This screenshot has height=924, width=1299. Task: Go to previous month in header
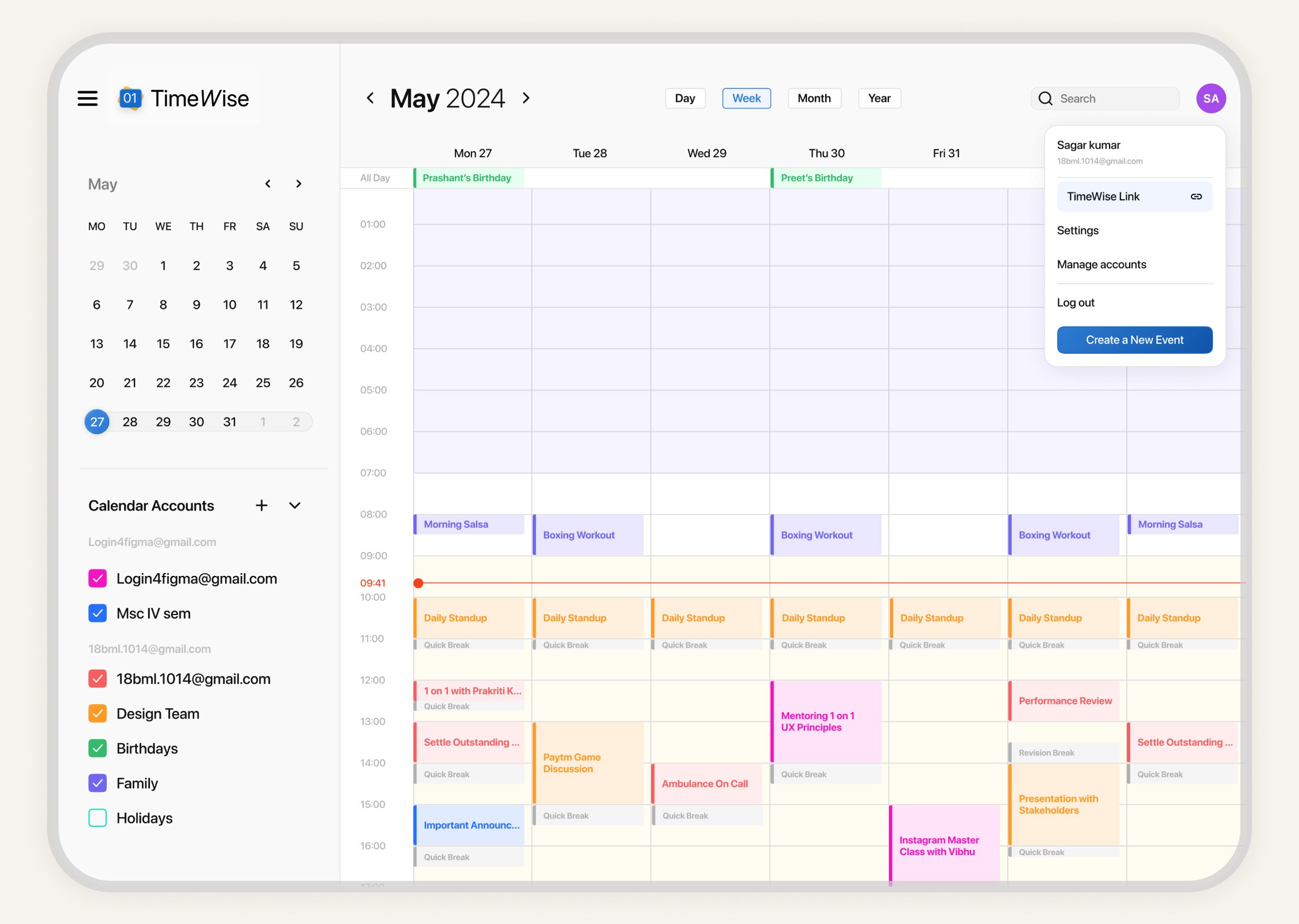[370, 98]
